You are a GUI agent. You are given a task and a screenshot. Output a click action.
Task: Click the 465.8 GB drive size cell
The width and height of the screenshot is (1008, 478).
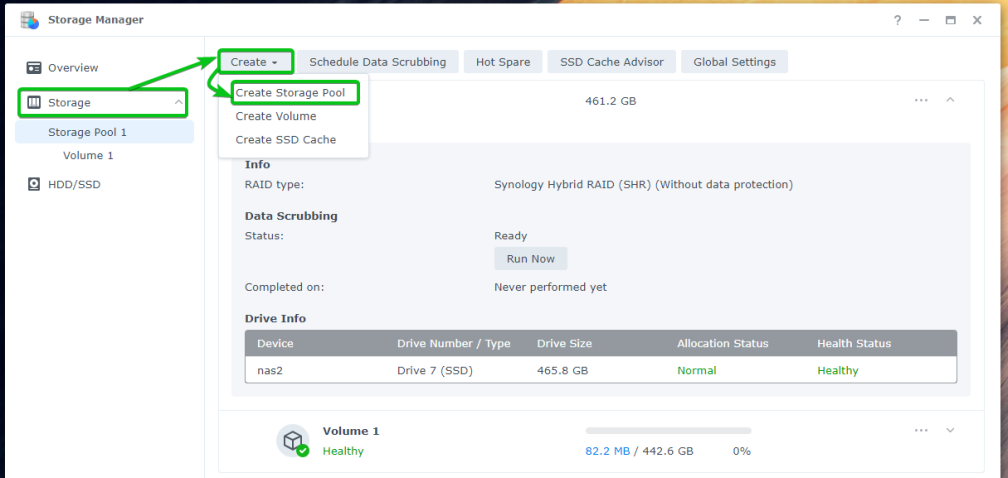pos(562,371)
